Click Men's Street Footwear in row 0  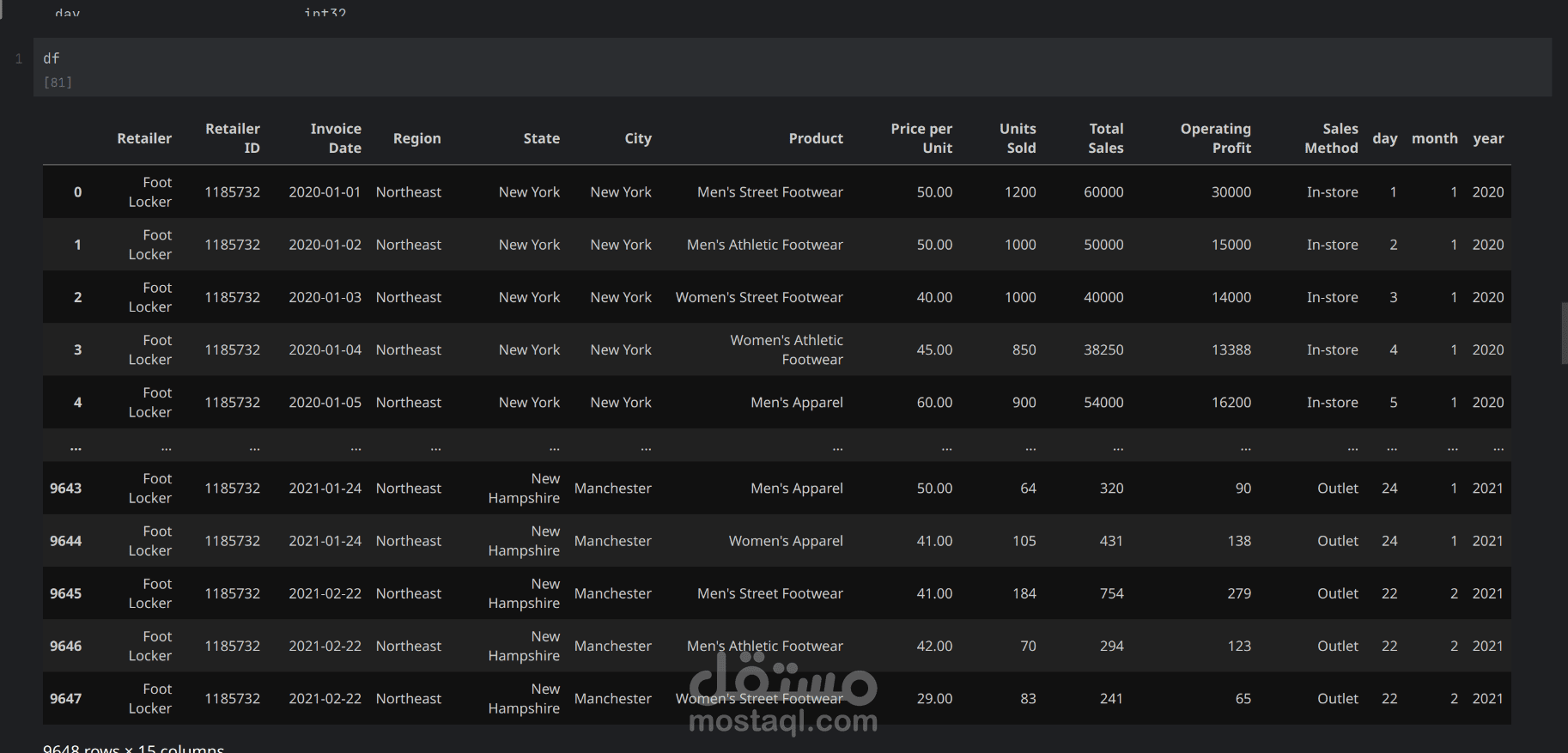pyautogui.click(x=770, y=192)
